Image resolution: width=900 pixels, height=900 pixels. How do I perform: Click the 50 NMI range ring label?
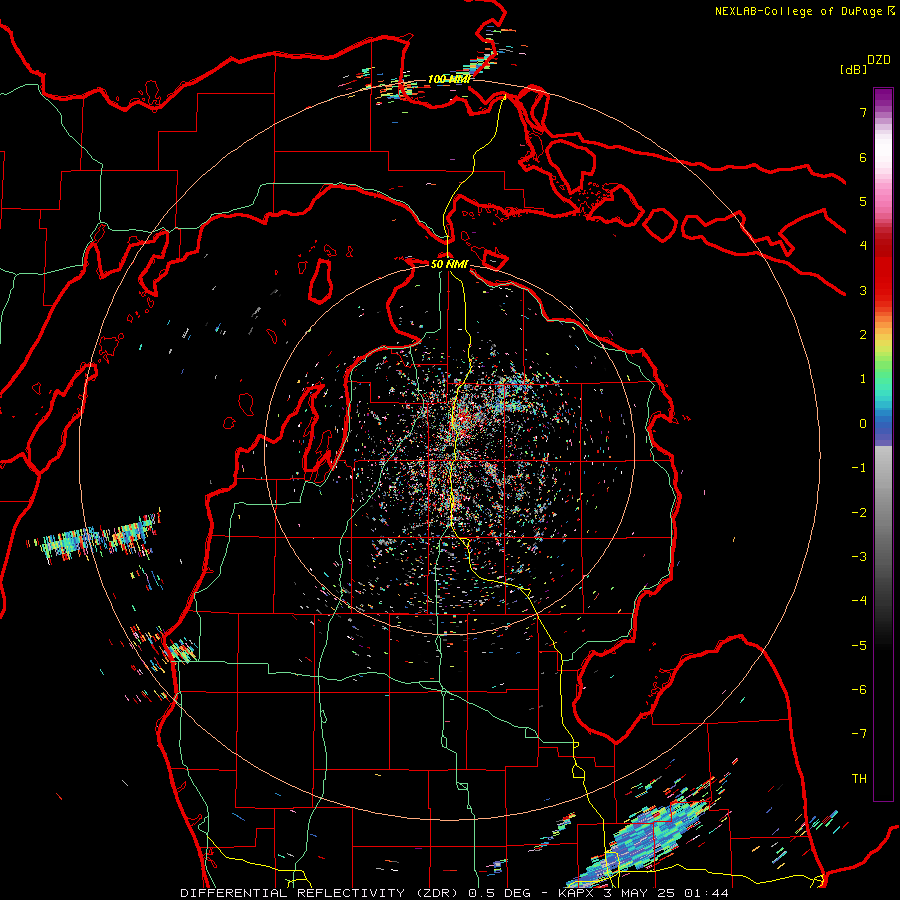(449, 264)
